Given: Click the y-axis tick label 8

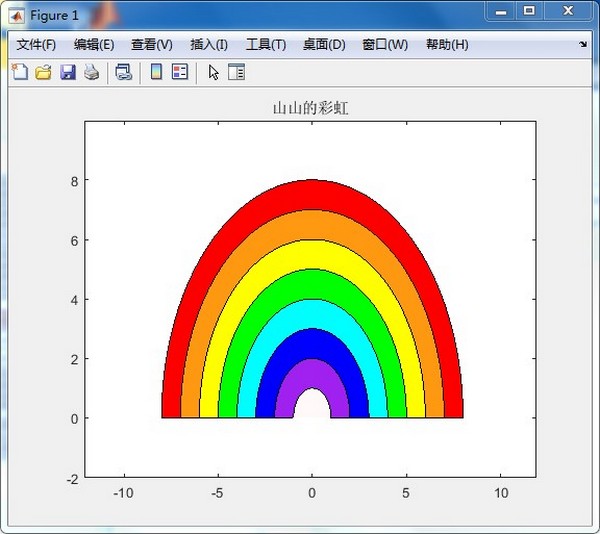Looking at the screenshot, I should (x=74, y=181).
